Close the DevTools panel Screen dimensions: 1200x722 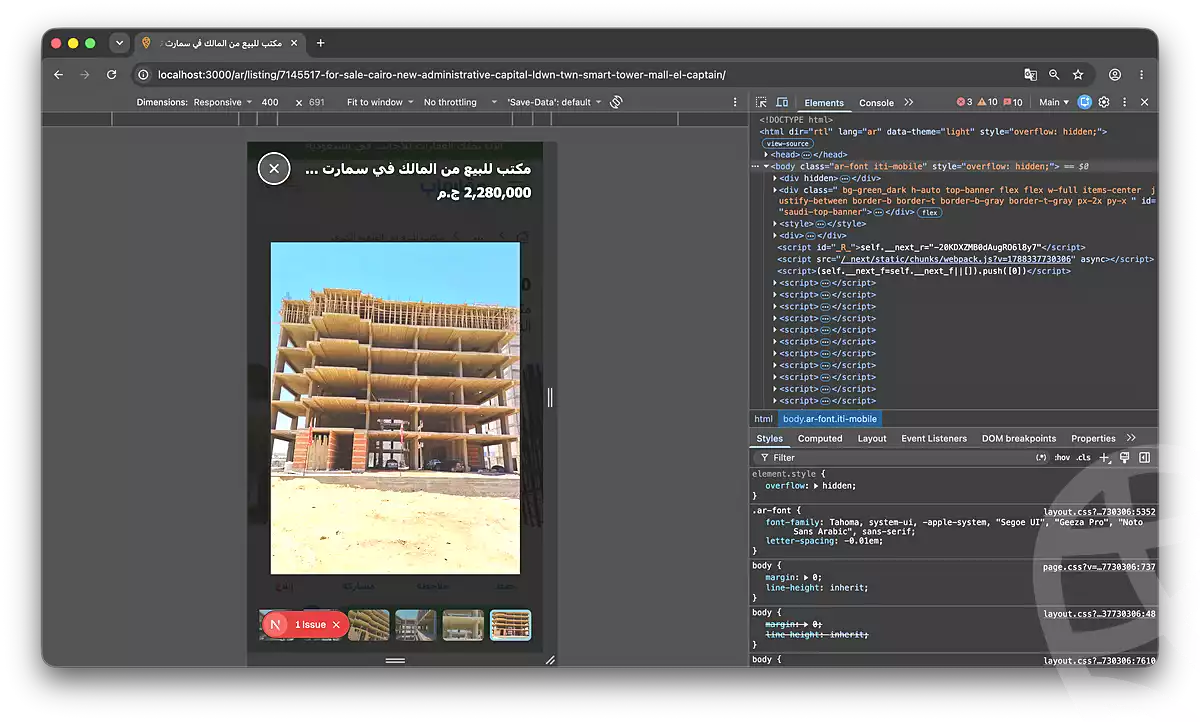coord(1145,102)
